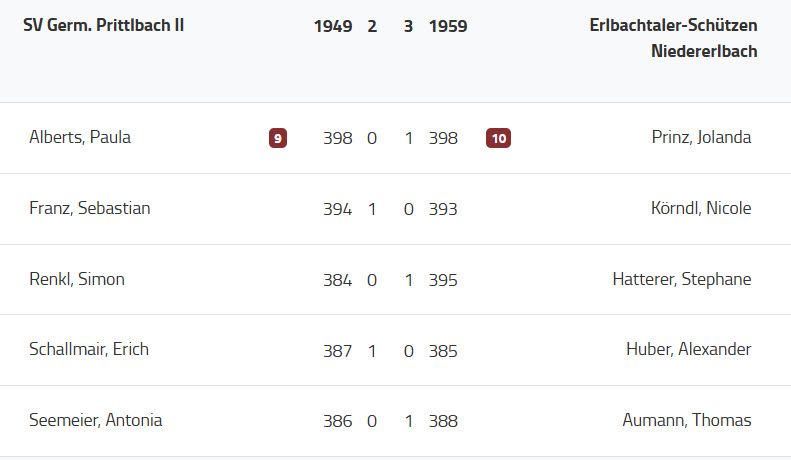Select Seemeier, Antonia's name
Viewport: 791px width, 460px height.
96,421
